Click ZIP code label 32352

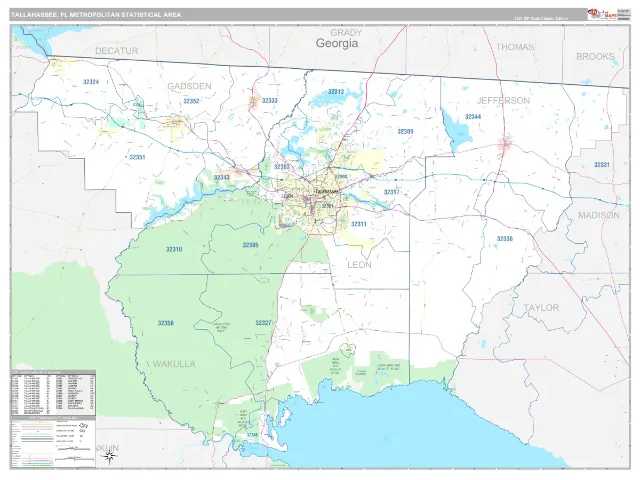(191, 101)
